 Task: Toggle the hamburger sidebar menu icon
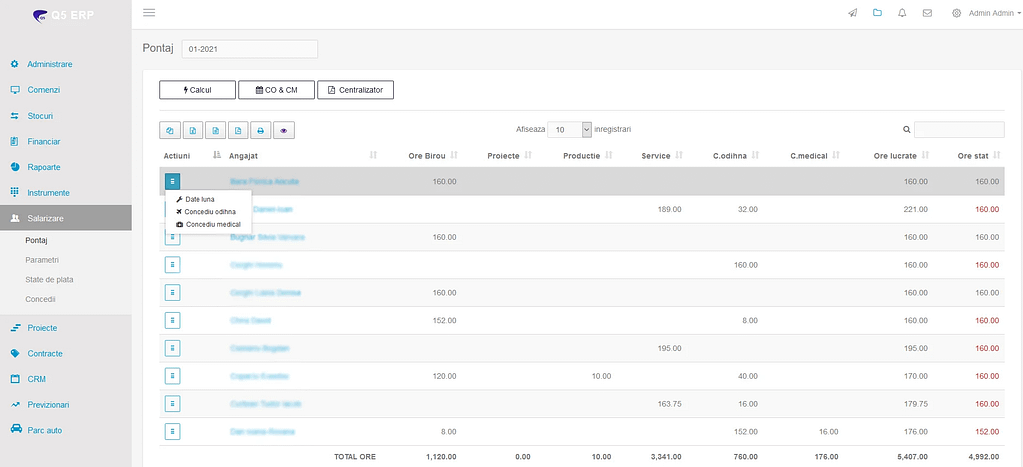point(149,12)
